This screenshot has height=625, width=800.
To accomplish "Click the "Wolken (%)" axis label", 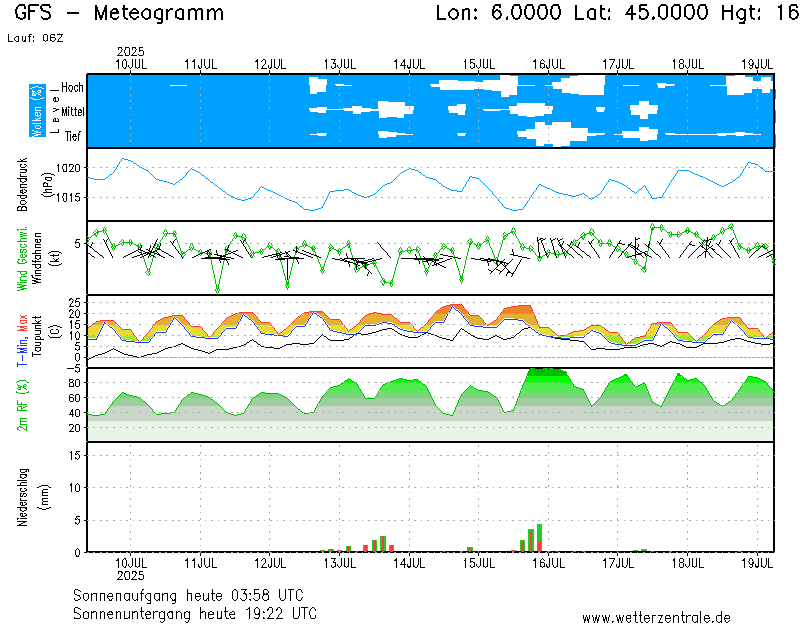I will [37, 111].
